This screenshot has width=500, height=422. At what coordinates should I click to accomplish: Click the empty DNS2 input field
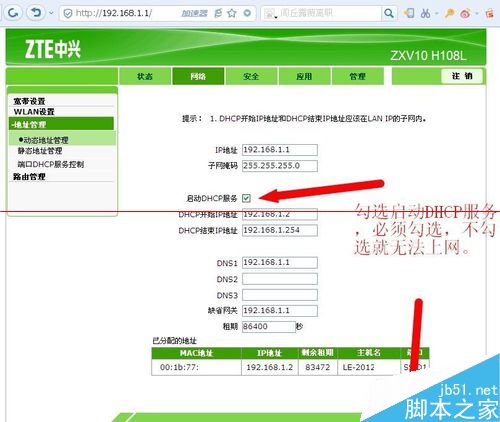(280, 279)
